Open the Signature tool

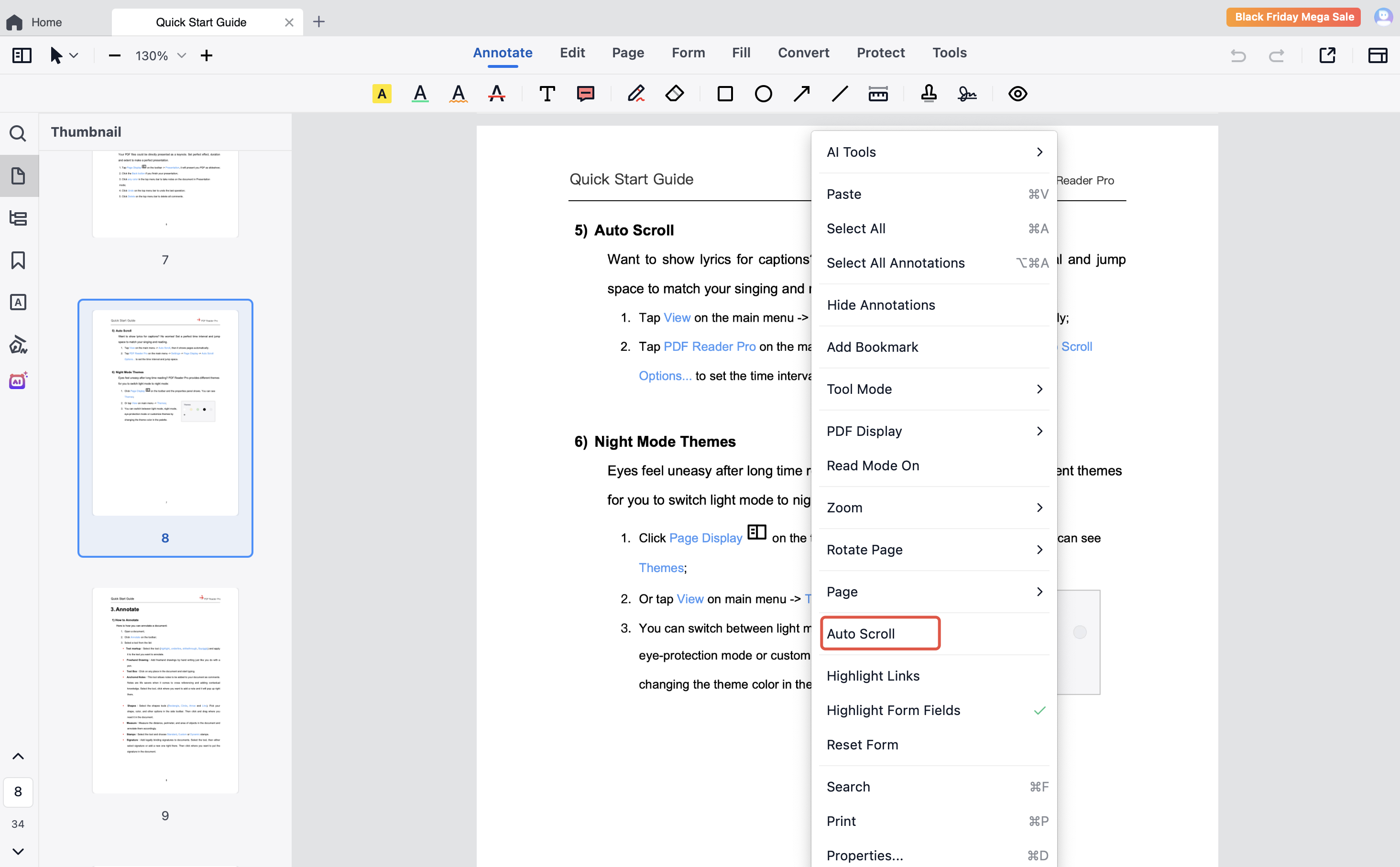click(x=967, y=94)
